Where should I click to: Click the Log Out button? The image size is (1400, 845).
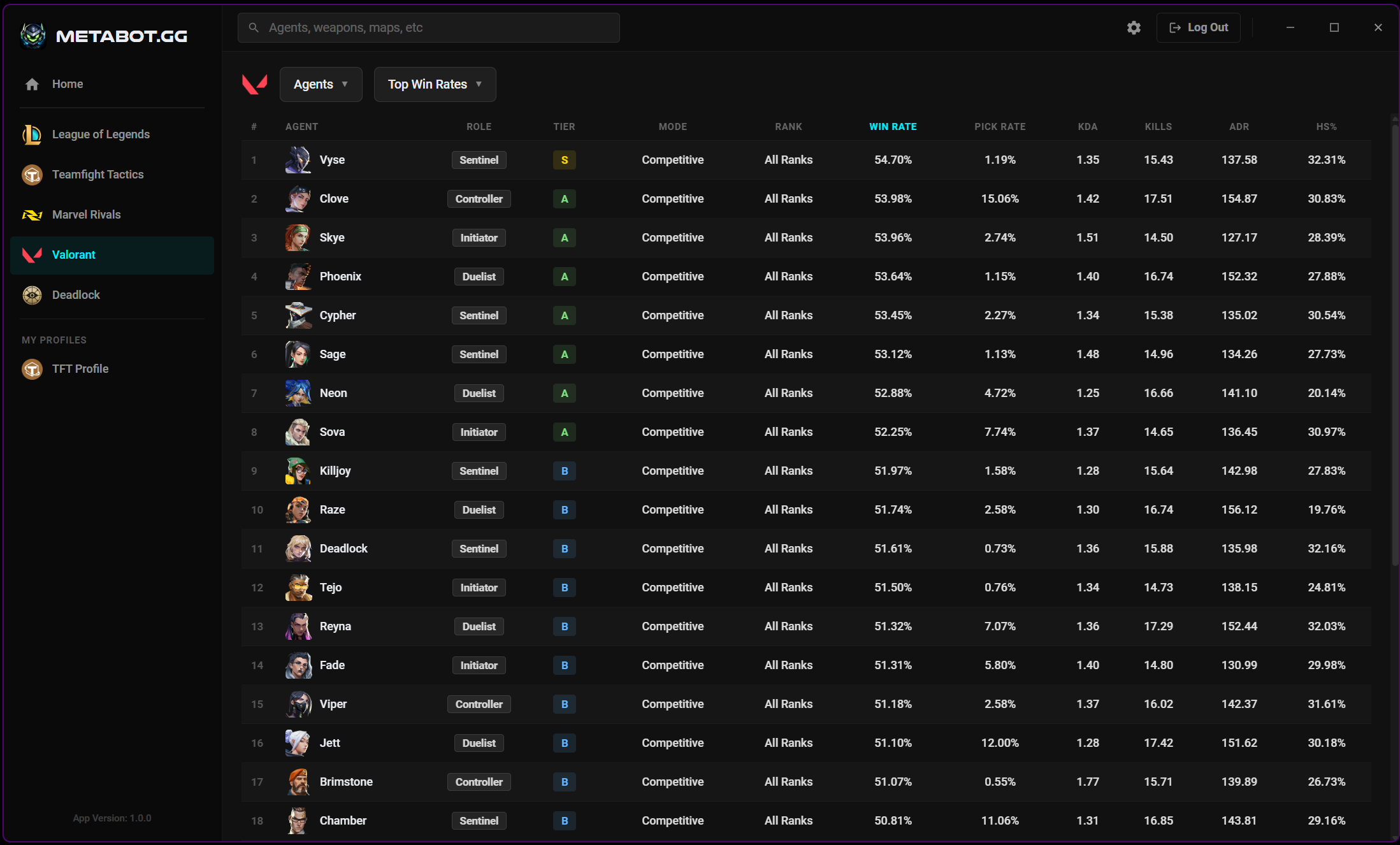click(1198, 27)
